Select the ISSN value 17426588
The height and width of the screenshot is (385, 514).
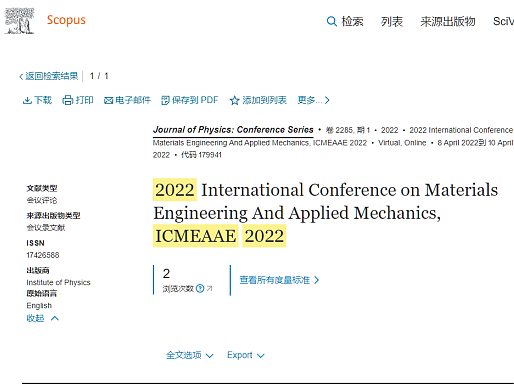(43, 255)
